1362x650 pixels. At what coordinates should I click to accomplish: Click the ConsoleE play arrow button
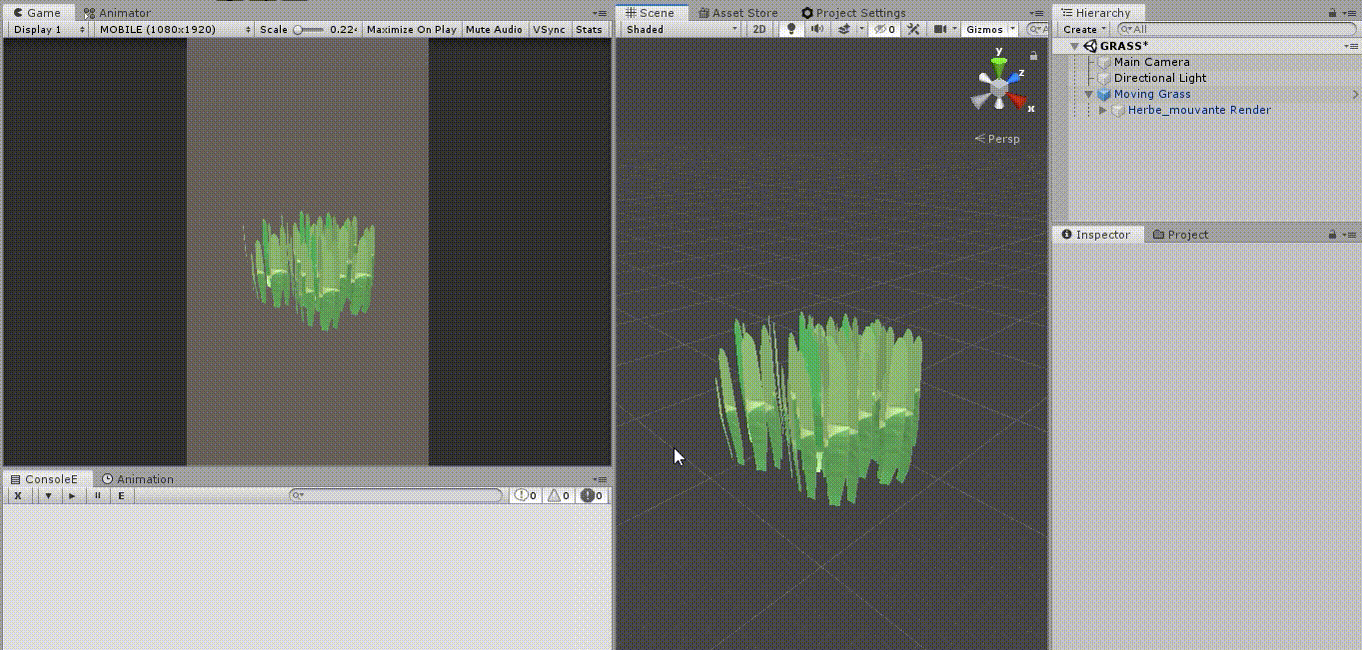pyautogui.click(x=72, y=495)
